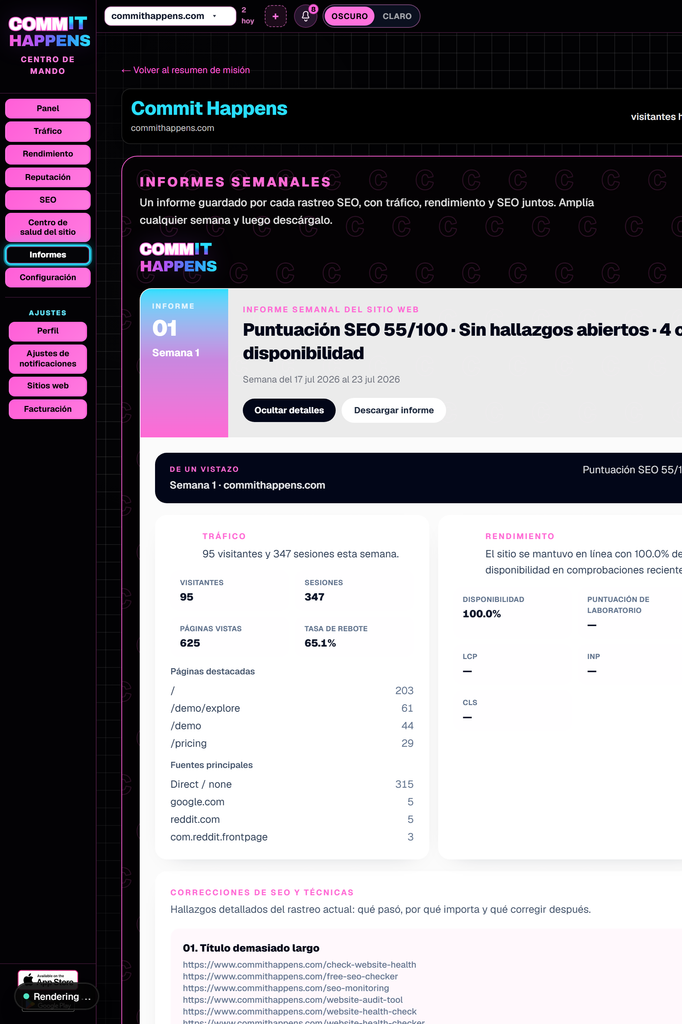Open Sitios web settings
This screenshot has width=682, height=1024.
(x=48, y=386)
